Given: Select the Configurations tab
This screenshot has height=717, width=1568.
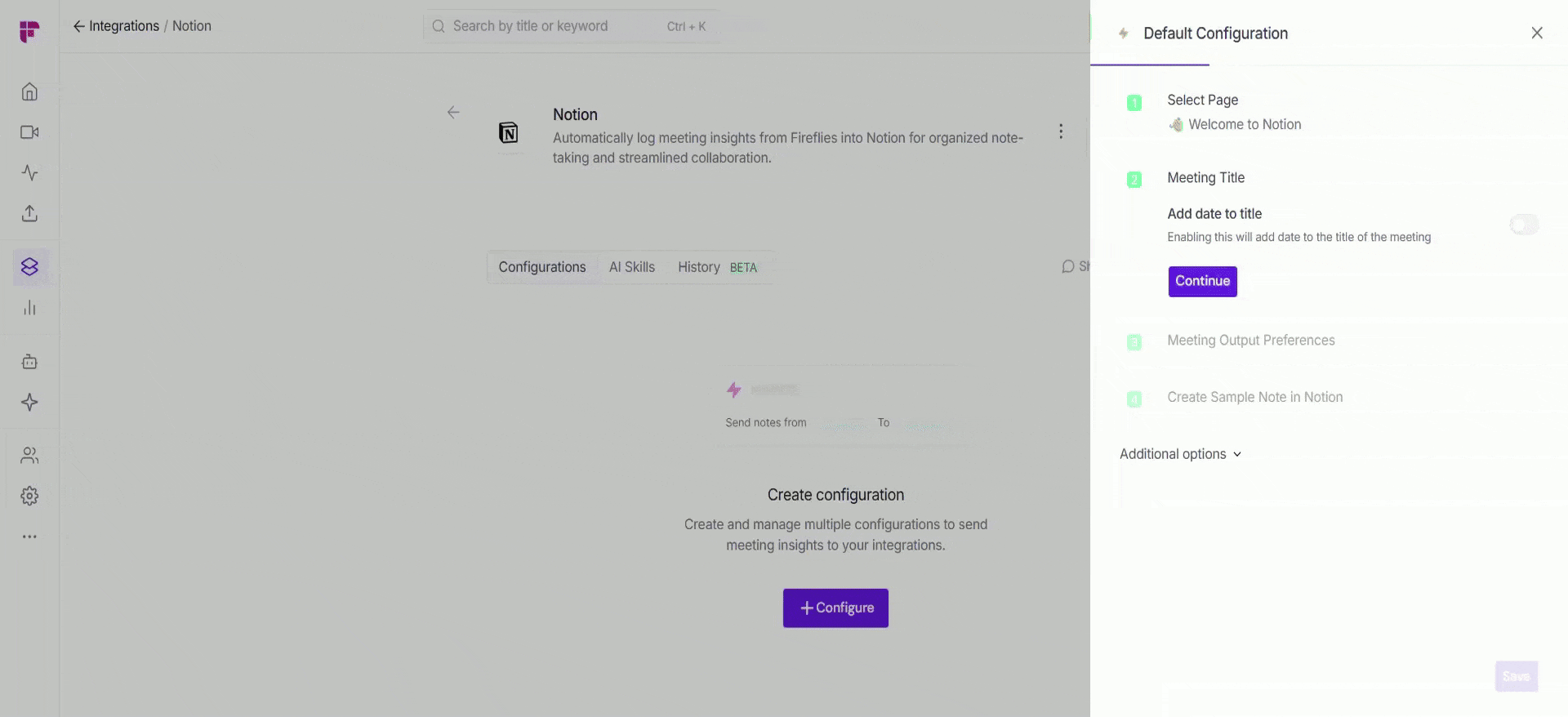Looking at the screenshot, I should [542, 267].
